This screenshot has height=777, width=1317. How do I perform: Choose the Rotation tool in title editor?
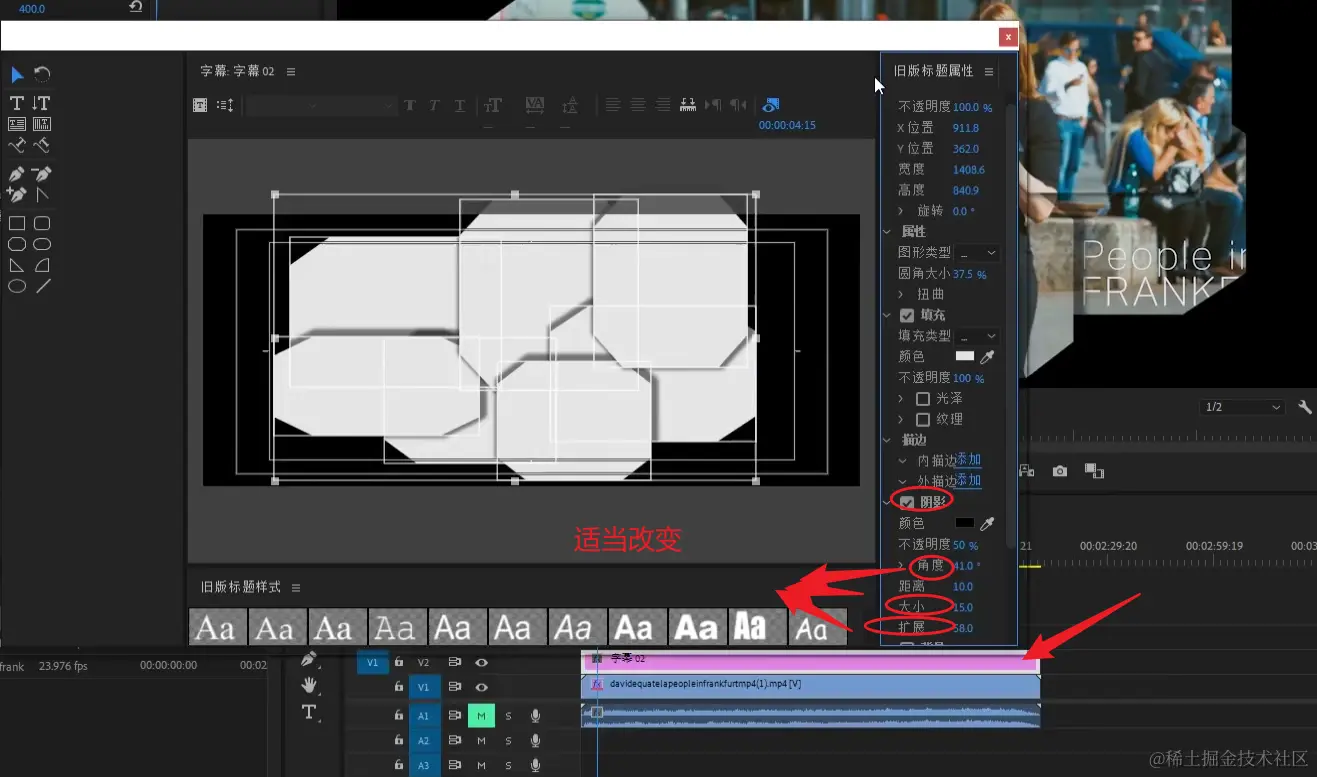42,75
